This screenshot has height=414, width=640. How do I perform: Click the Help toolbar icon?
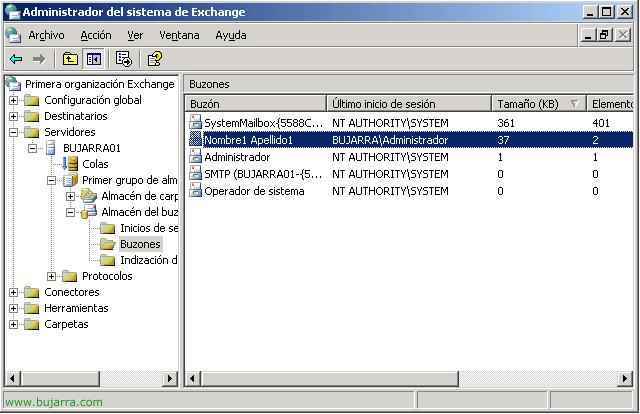(x=155, y=59)
